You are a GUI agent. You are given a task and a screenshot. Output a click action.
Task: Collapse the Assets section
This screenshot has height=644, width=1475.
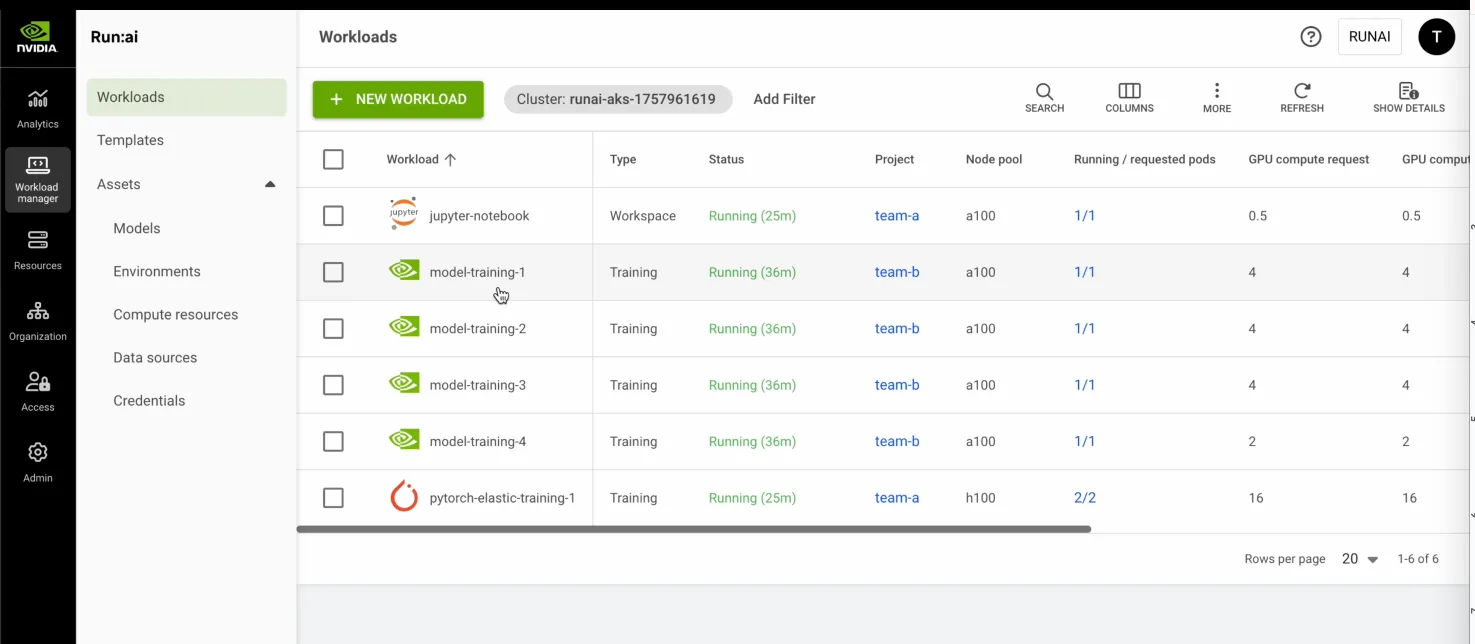[269, 184]
